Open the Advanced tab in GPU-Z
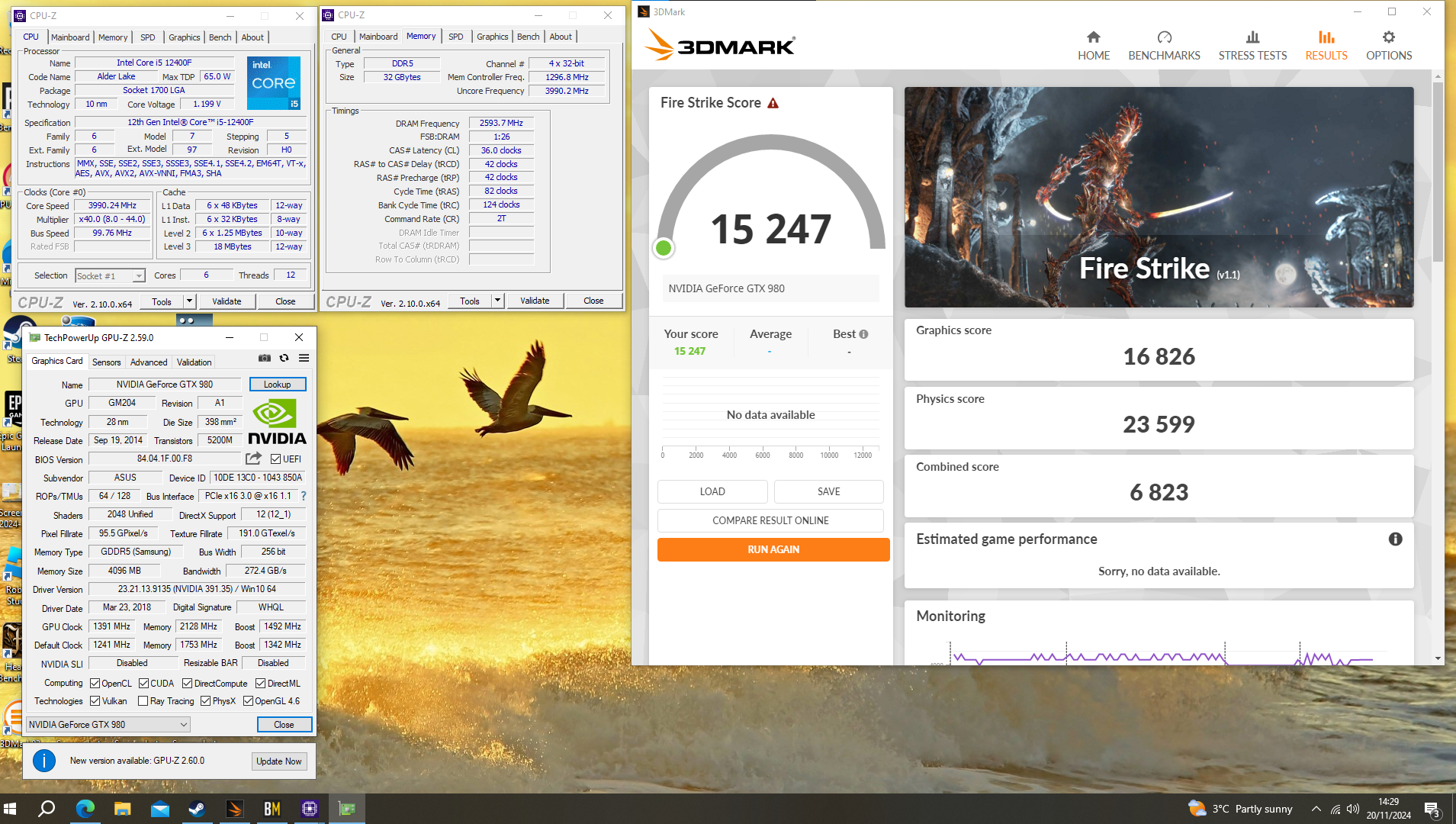This screenshot has height=824, width=1456. tap(149, 362)
